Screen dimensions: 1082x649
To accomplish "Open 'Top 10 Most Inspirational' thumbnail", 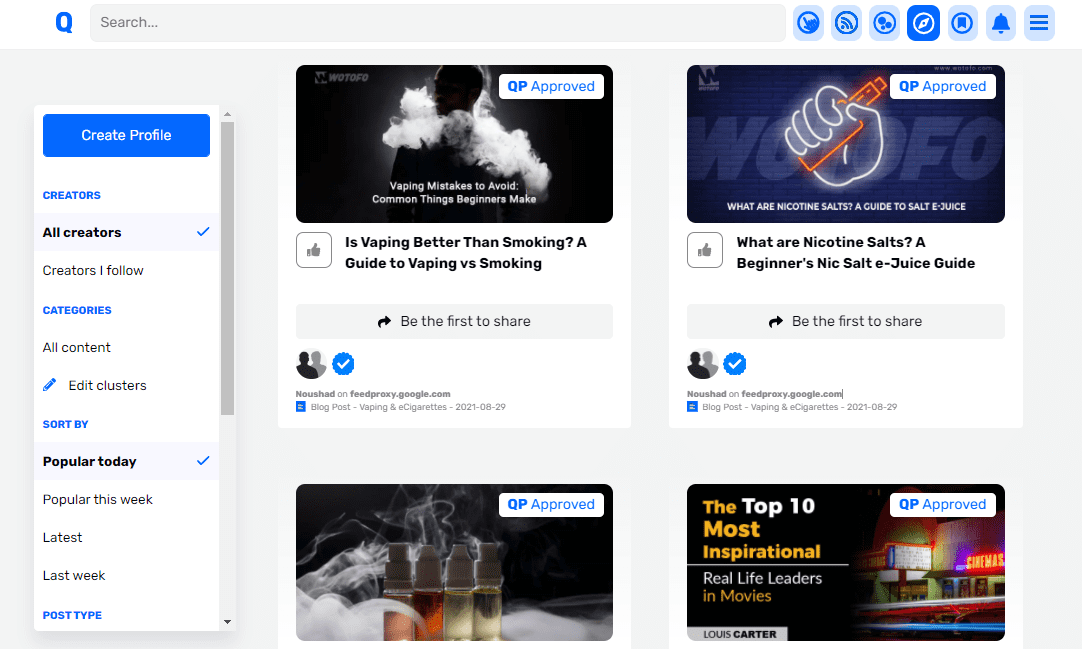I will click(x=845, y=563).
